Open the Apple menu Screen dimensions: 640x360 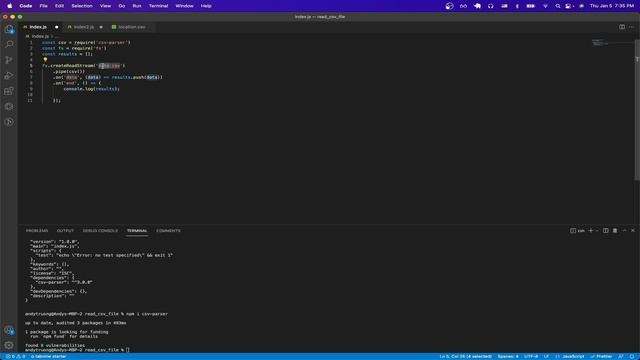tap(9, 6)
